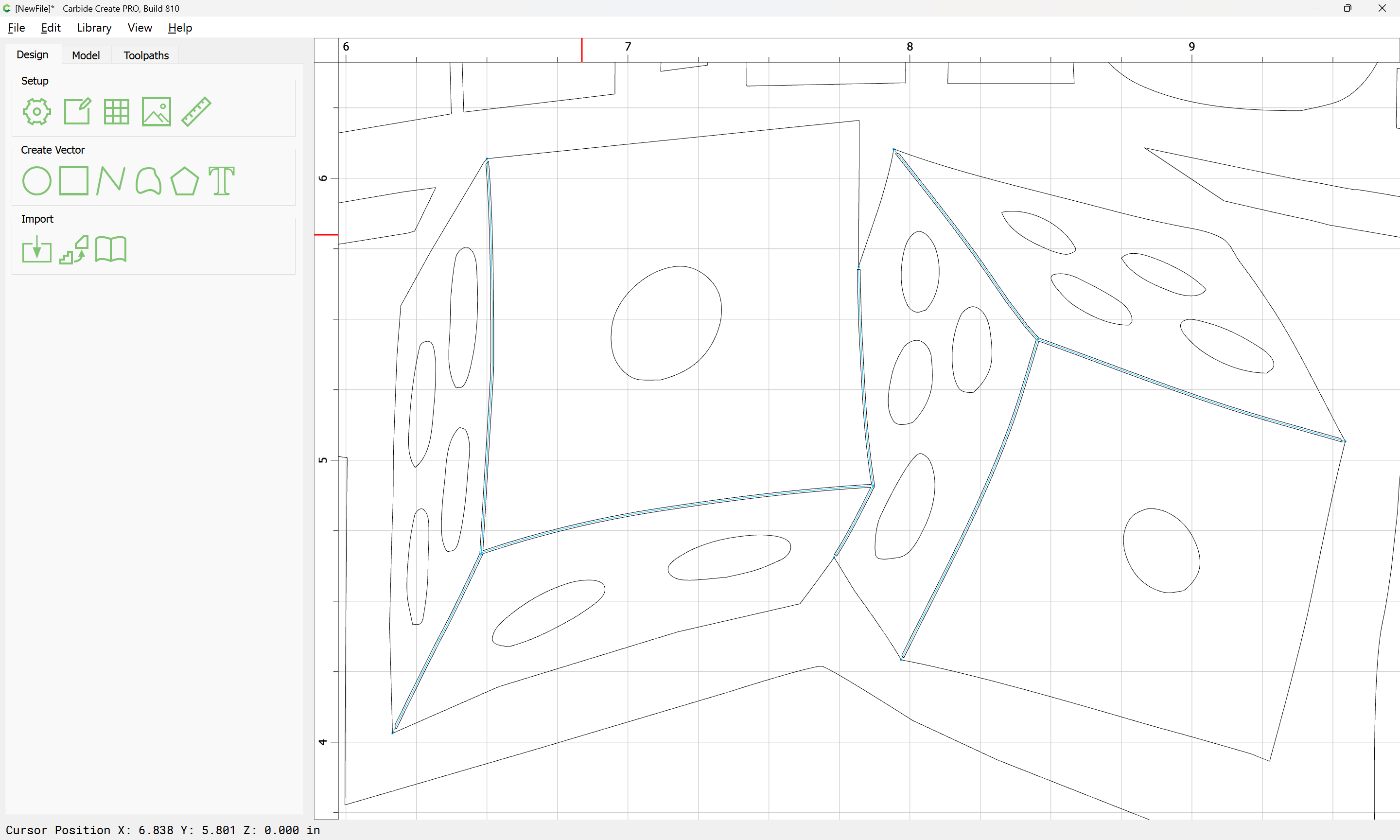Click the circle pip on right die face
Screen dimensions: 1400x840
1161,551
